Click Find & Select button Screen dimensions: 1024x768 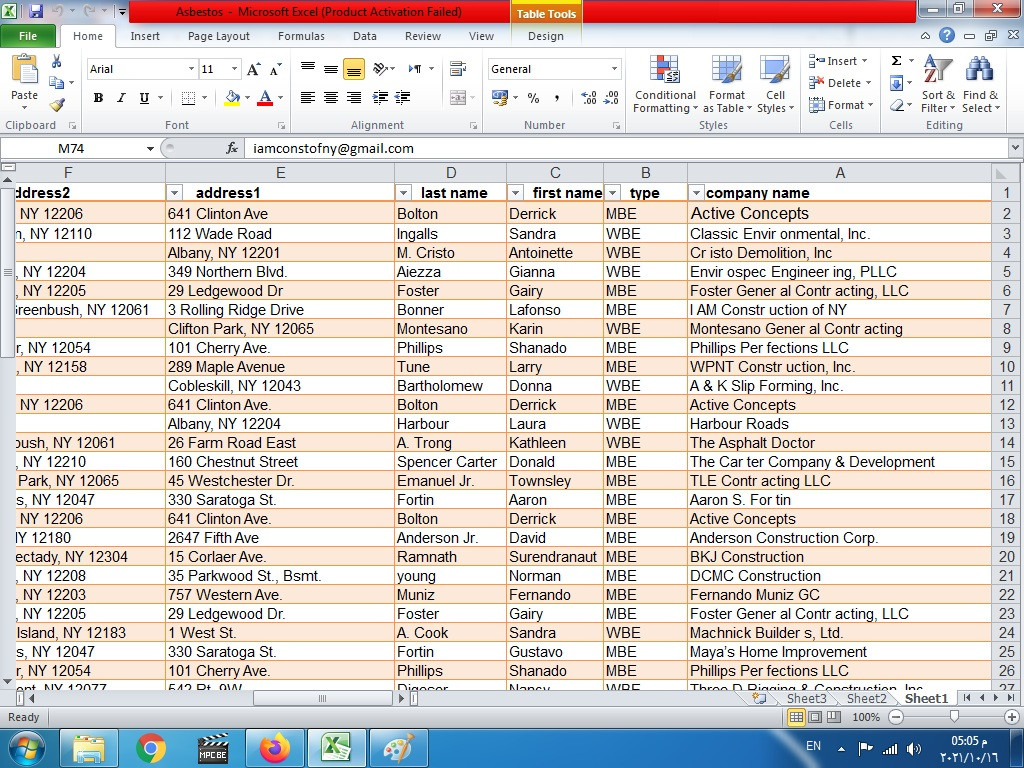[980, 84]
